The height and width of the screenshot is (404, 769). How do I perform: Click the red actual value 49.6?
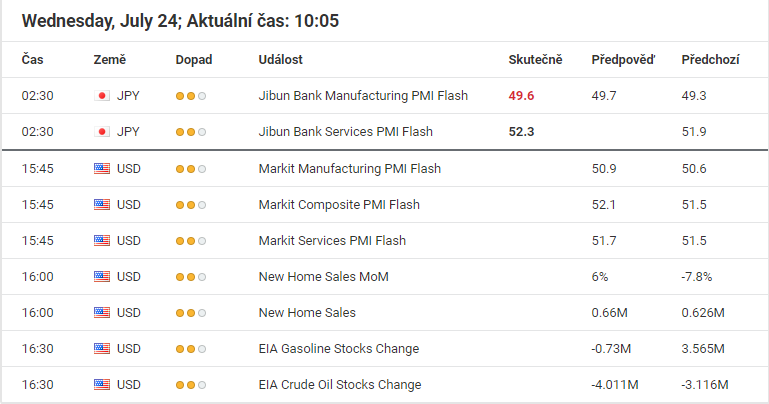point(521,96)
